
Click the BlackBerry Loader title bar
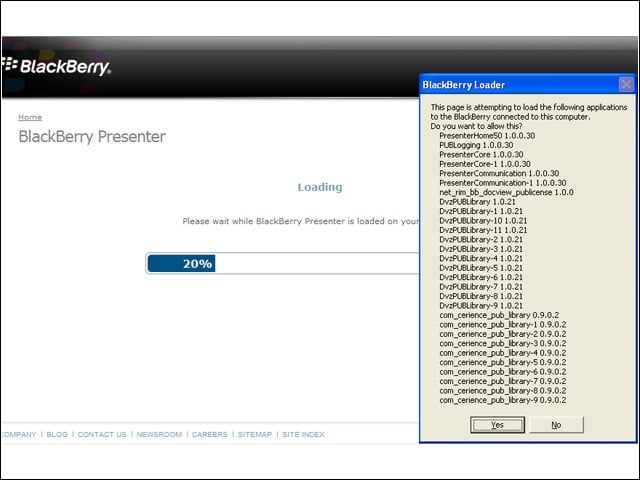519,84
